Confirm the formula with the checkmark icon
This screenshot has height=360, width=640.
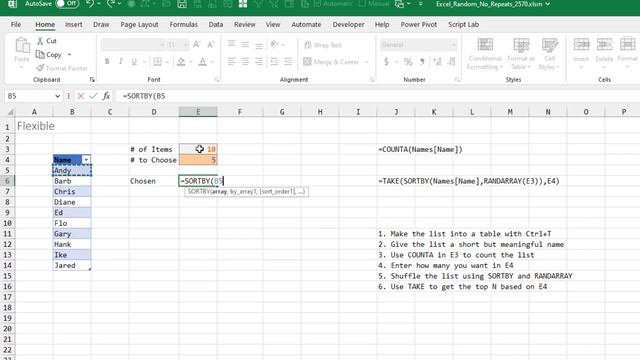pyautogui.click(x=93, y=96)
